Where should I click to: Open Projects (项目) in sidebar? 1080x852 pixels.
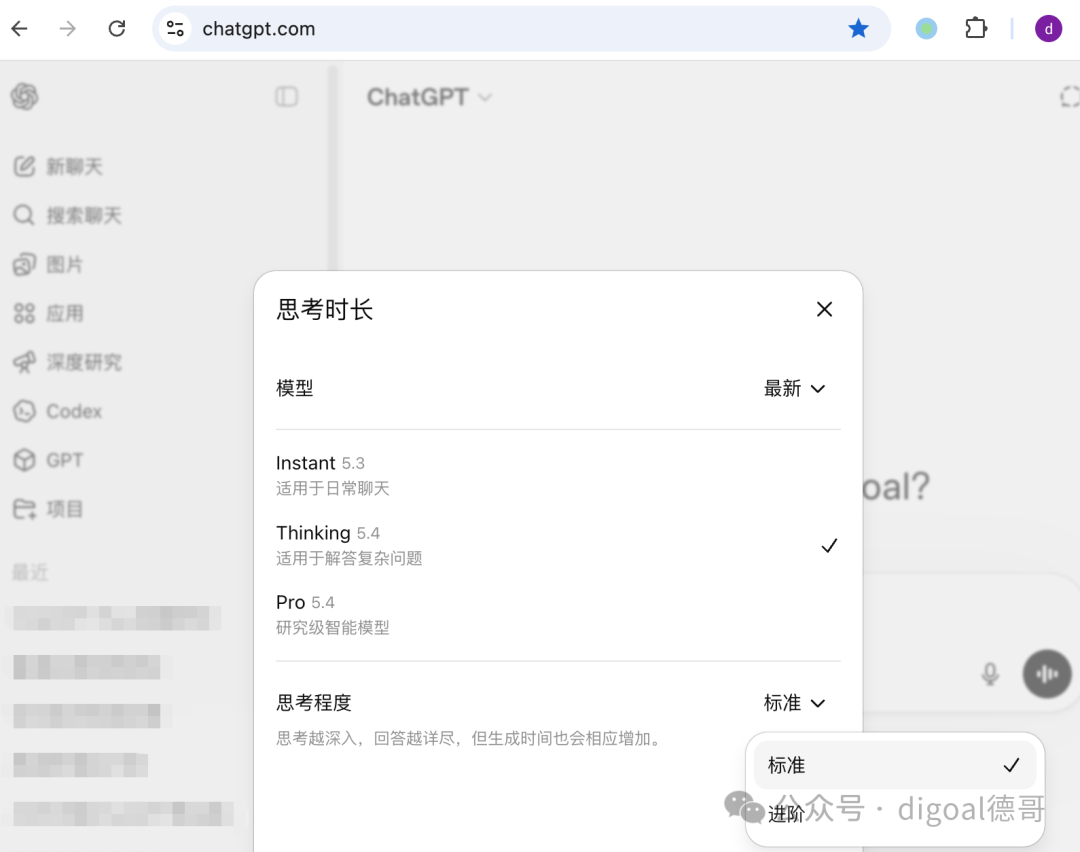[48, 509]
